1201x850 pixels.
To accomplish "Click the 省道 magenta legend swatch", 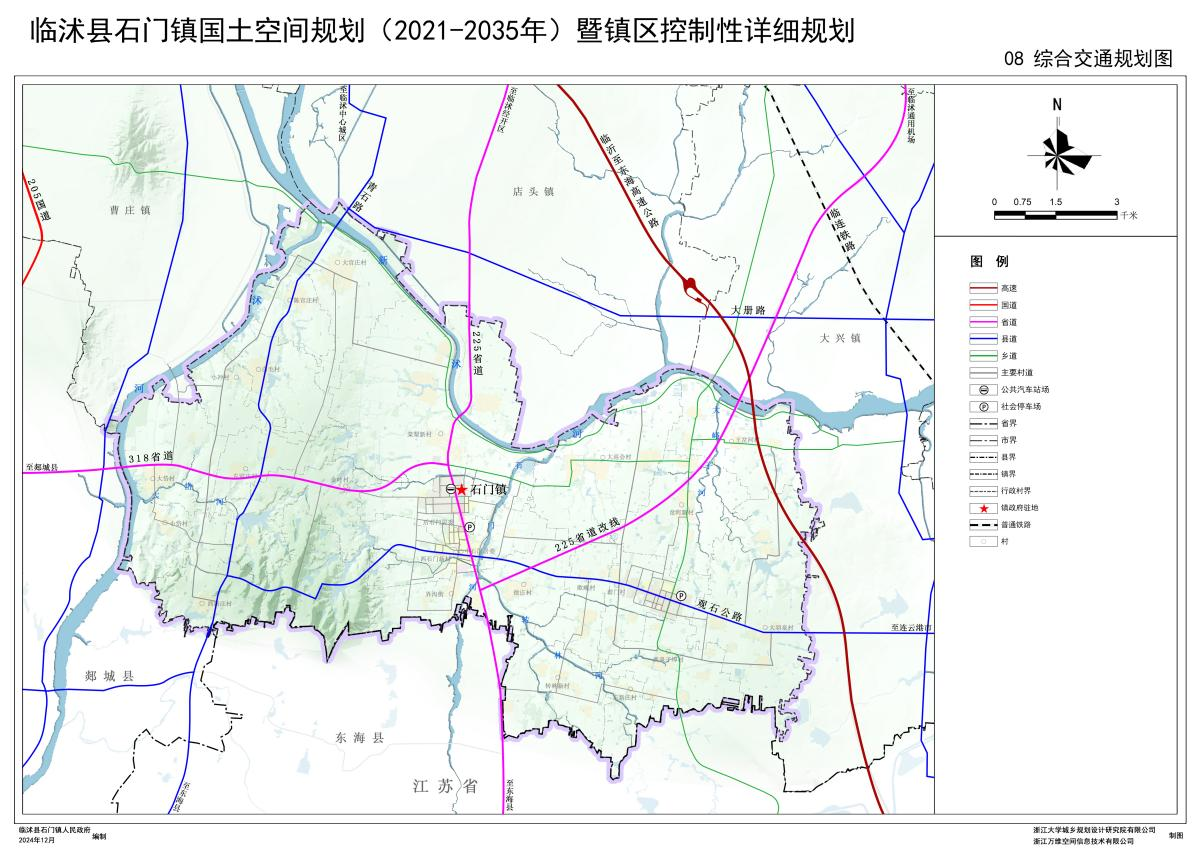I will tap(984, 322).
